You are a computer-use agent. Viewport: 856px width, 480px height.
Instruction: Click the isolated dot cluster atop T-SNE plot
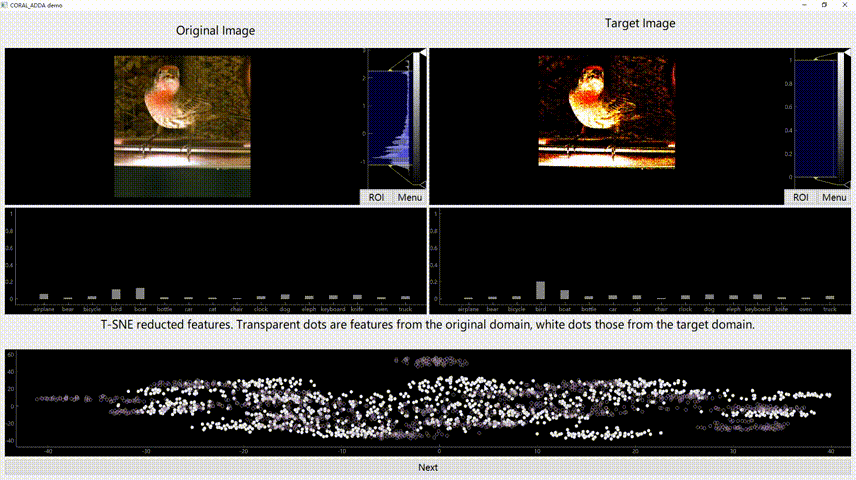pyautogui.click(x=432, y=361)
